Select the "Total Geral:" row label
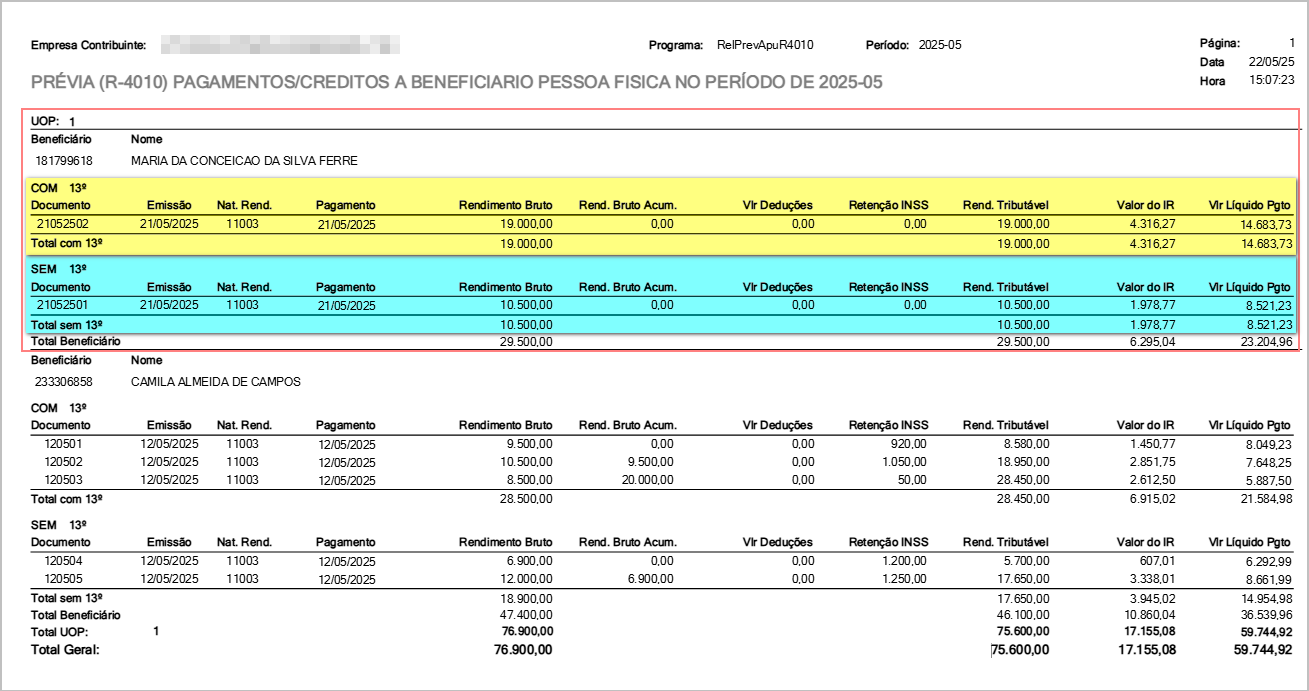The image size is (1309, 691). pos(66,650)
